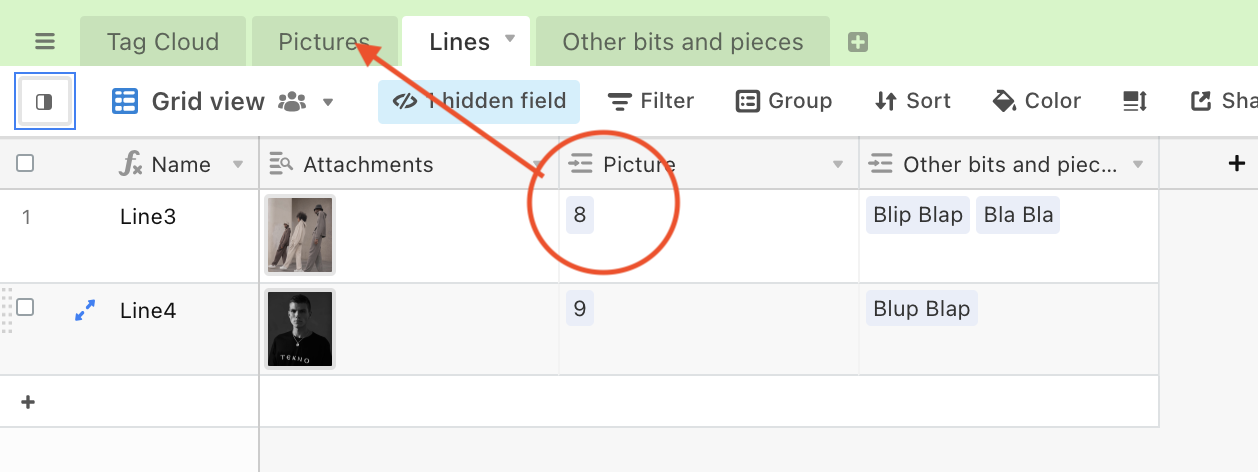This screenshot has height=472, width=1258.
Task: Check the select-all rows checkbox
Action: (26, 164)
